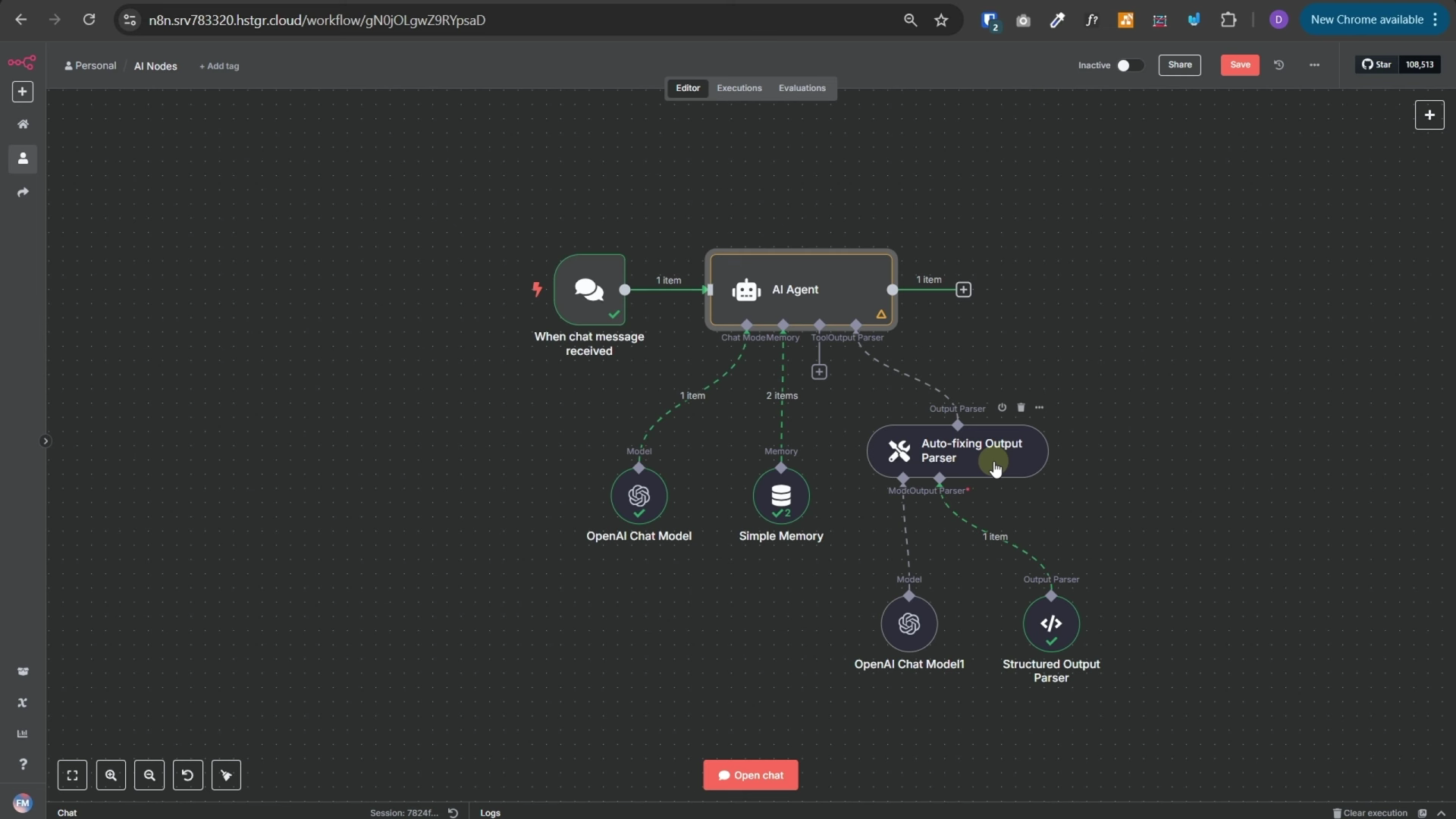Add a node after AI Agent output
This screenshot has height=819, width=1456.
pos(963,290)
